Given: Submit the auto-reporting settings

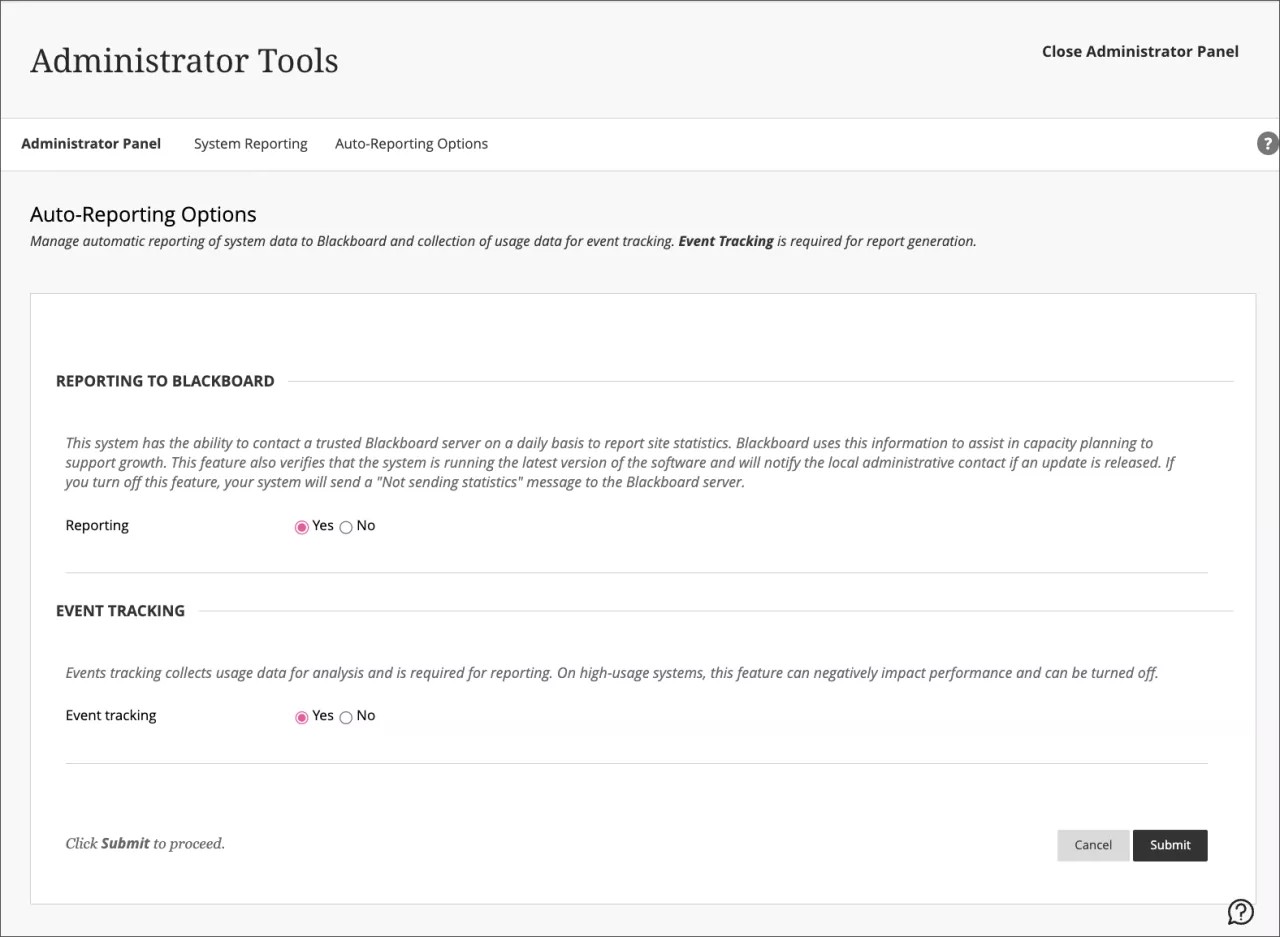Looking at the screenshot, I should pos(1170,845).
